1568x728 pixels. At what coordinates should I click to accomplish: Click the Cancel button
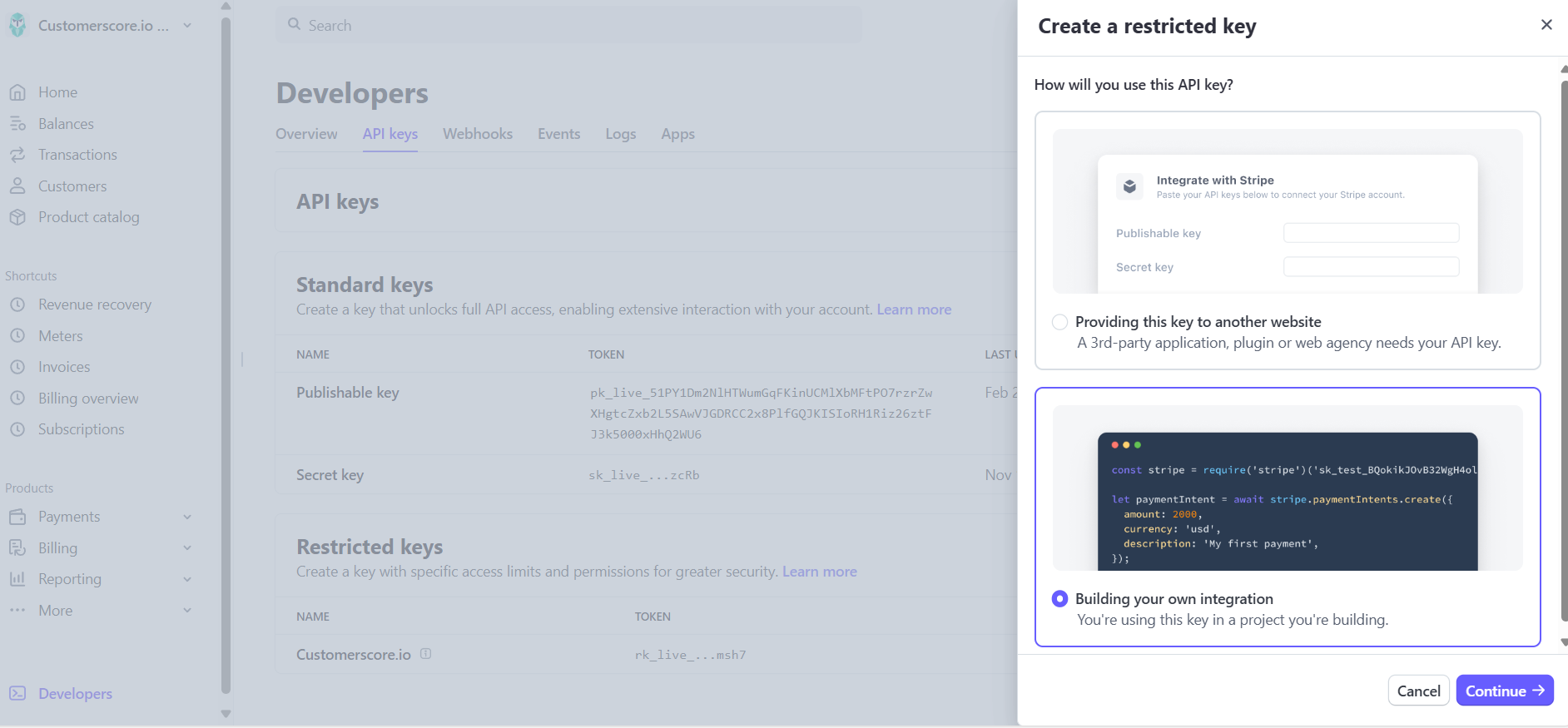(x=1418, y=691)
